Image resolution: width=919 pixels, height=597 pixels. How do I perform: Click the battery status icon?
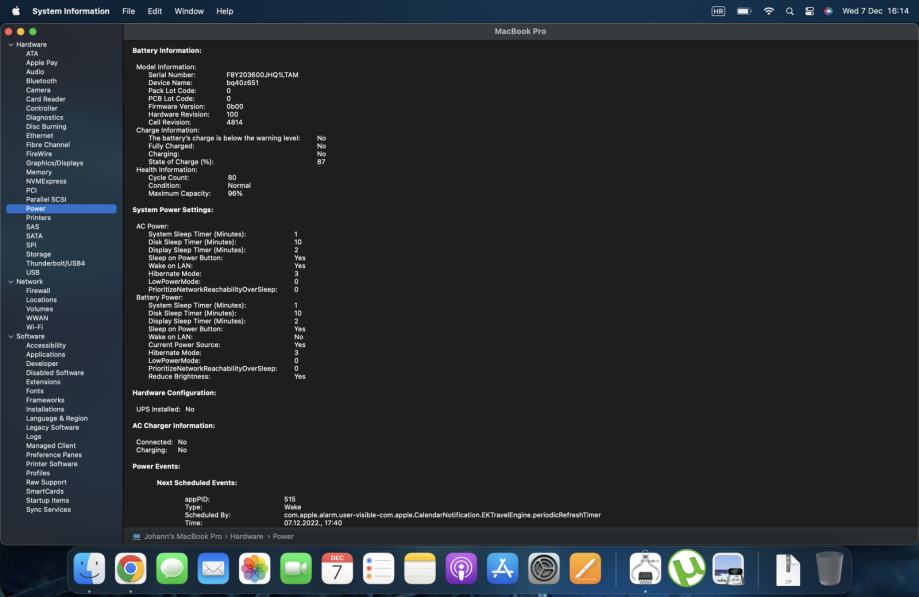click(744, 11)
